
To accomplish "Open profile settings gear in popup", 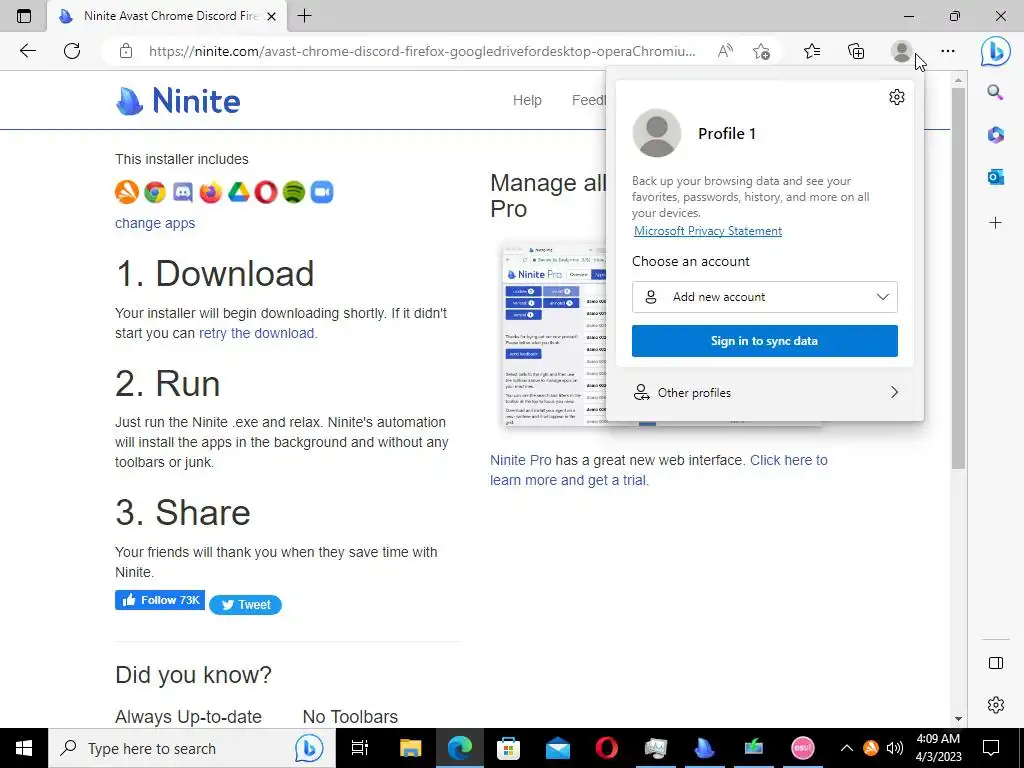I will coord(897,97).
